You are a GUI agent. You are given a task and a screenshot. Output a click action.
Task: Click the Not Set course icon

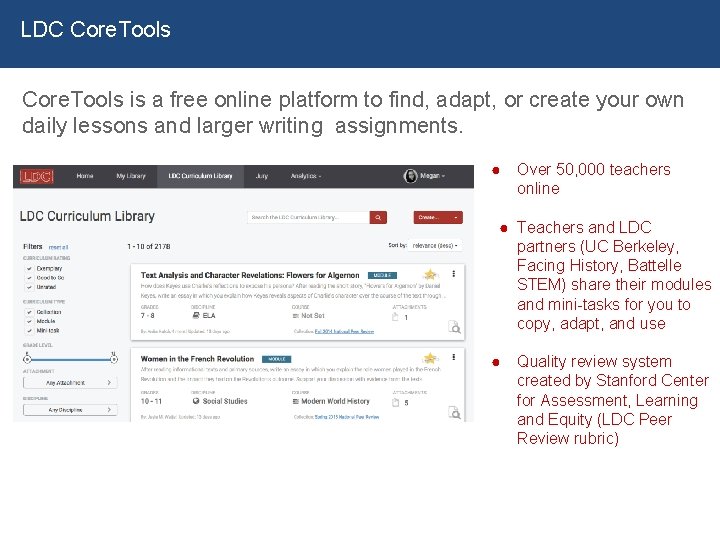pyautogui.click(x=296, y=316)
